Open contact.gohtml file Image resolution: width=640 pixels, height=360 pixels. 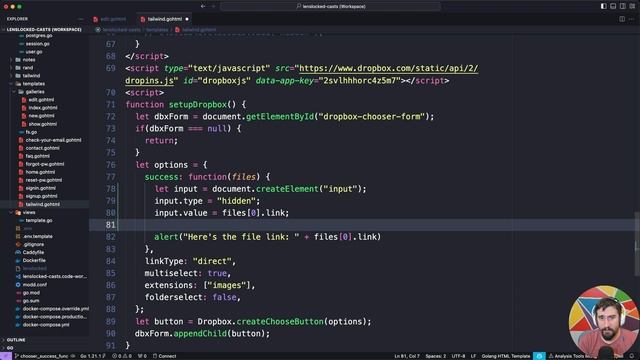[x=42, y=148]
